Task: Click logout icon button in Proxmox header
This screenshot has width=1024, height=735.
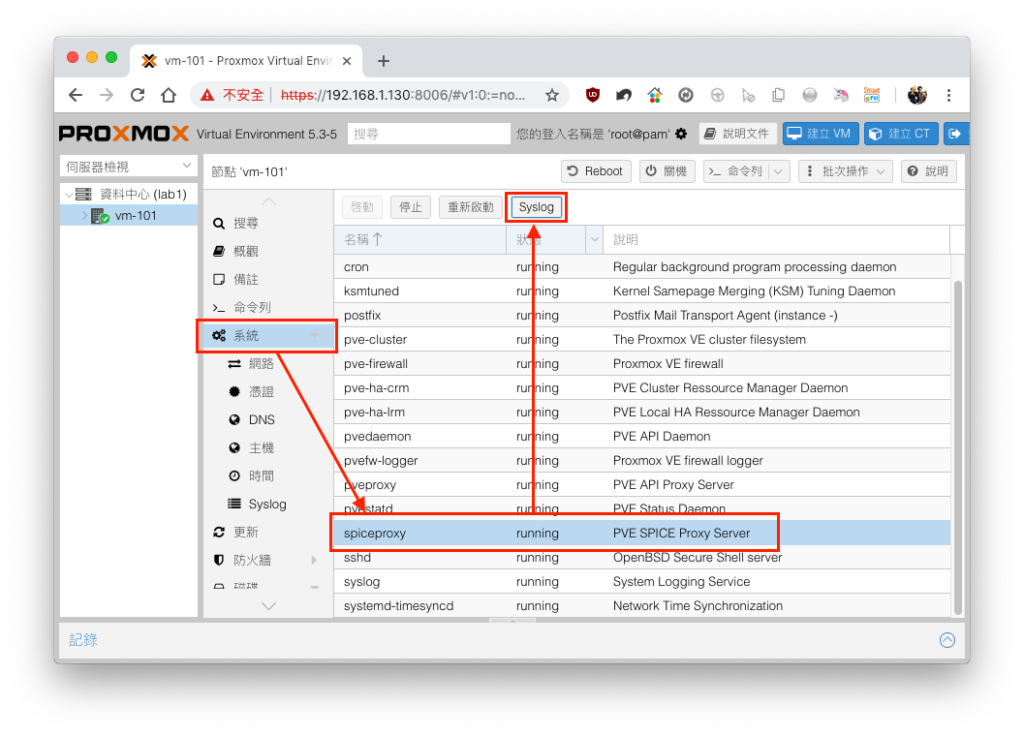Action: tap(955, 134)
